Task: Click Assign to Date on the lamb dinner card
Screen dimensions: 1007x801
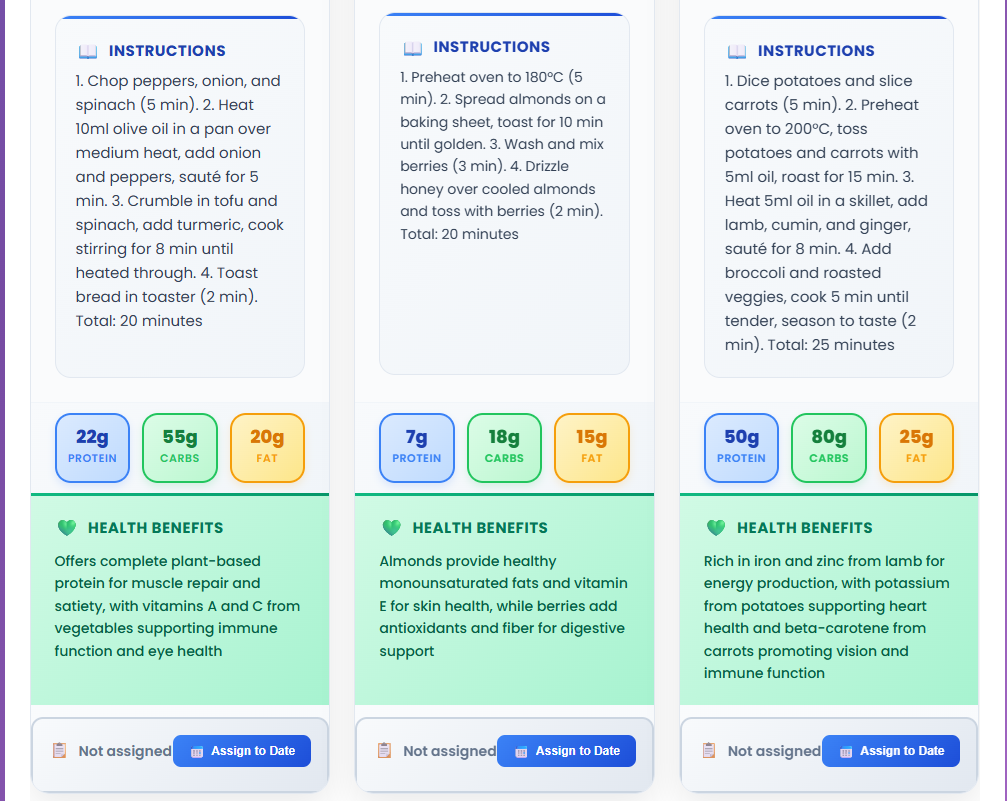Action: pyautogui.click(x=890, y=750)
